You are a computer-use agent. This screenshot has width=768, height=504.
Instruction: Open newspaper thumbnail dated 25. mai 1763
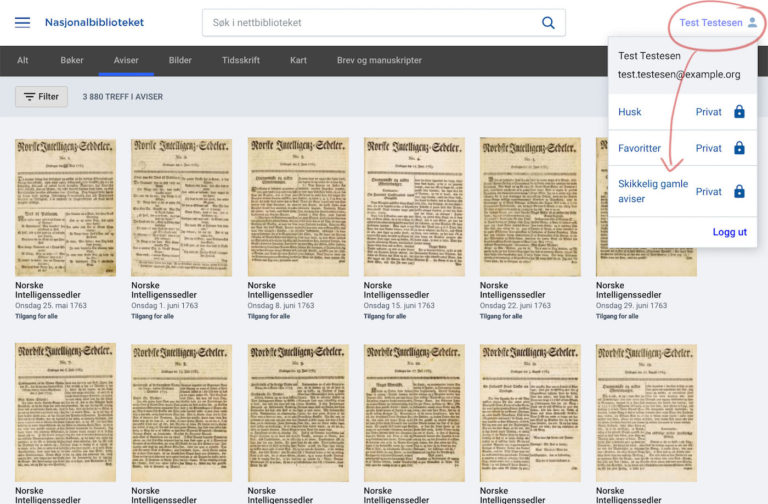(x=65, y=207)
